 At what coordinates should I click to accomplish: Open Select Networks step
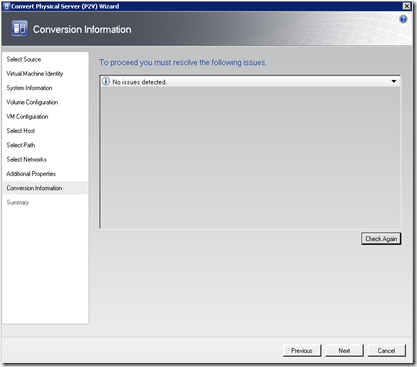pyautogui.click(x=26, y=159)
